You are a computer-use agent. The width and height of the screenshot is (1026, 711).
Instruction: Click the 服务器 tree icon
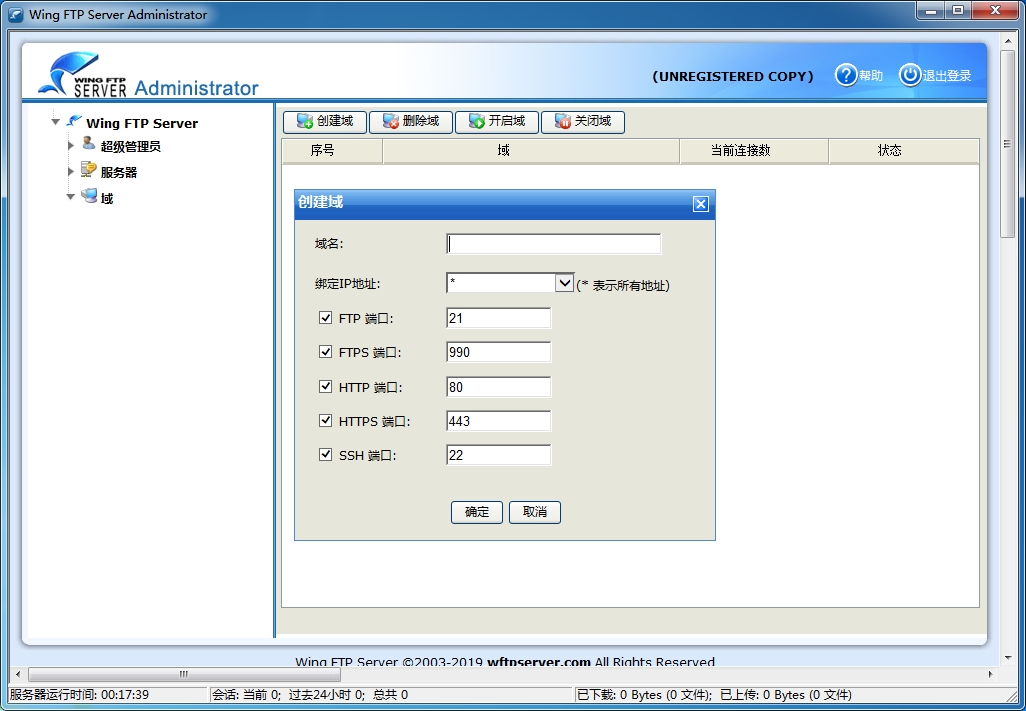point(88,170)
